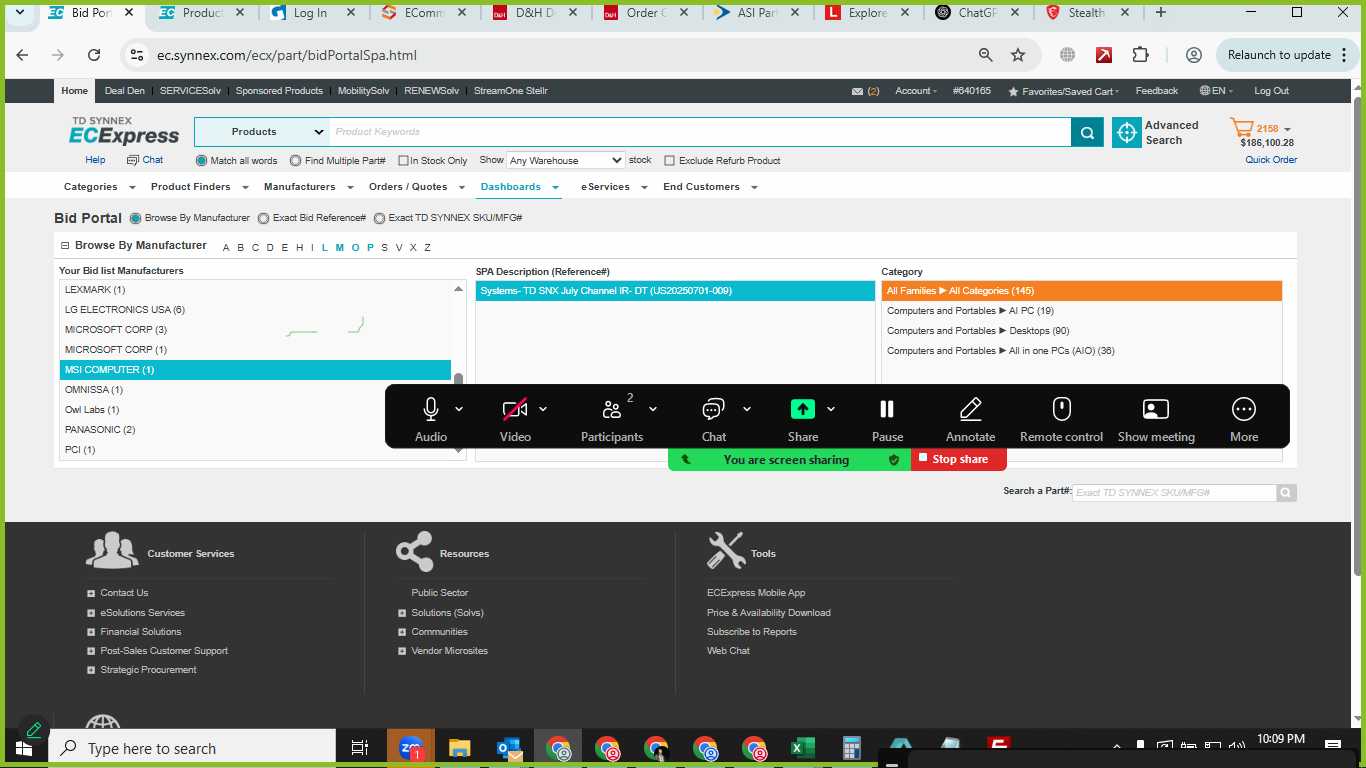This screenshot has height=768, width=1366.
Task: Select PANASONIC (2) manufacturer row
Action: click(255, 430)
